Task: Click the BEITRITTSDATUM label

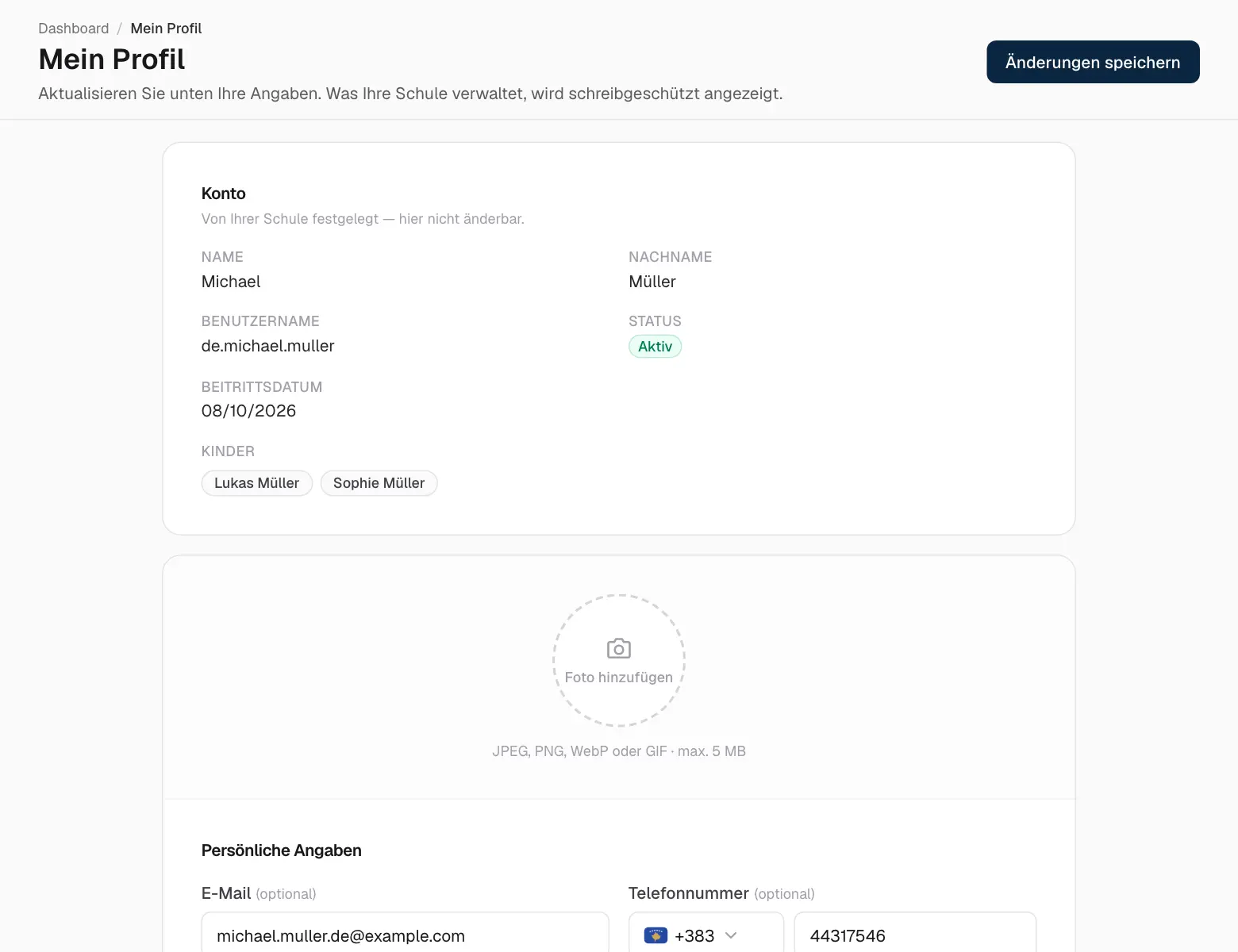Action: (262, 387)
